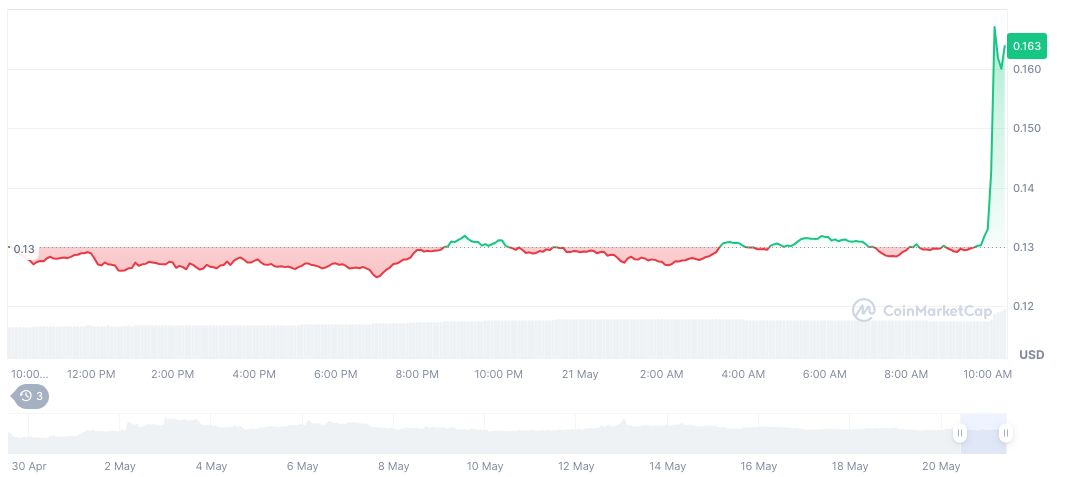
Task: Click the 4:00 AM time axis label
Action: (x=743, y=374)
